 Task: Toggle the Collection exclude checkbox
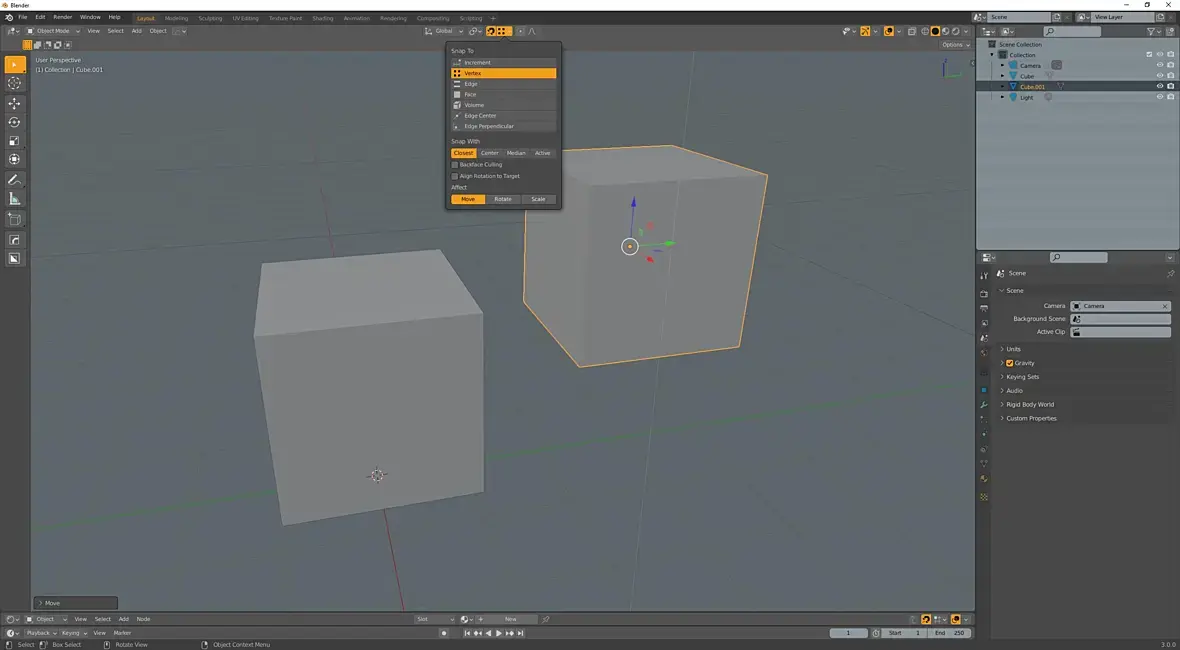click(1149, 55)
